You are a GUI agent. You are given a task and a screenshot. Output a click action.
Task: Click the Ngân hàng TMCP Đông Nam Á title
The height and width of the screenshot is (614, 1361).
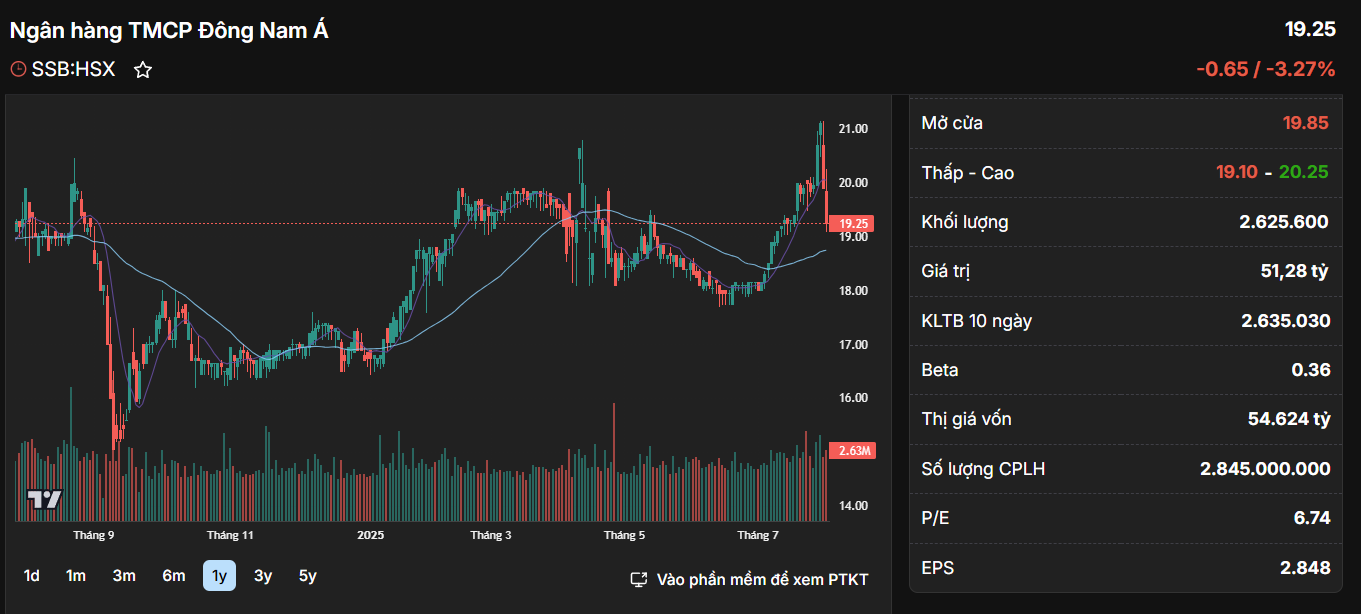[x=169, y=30]
